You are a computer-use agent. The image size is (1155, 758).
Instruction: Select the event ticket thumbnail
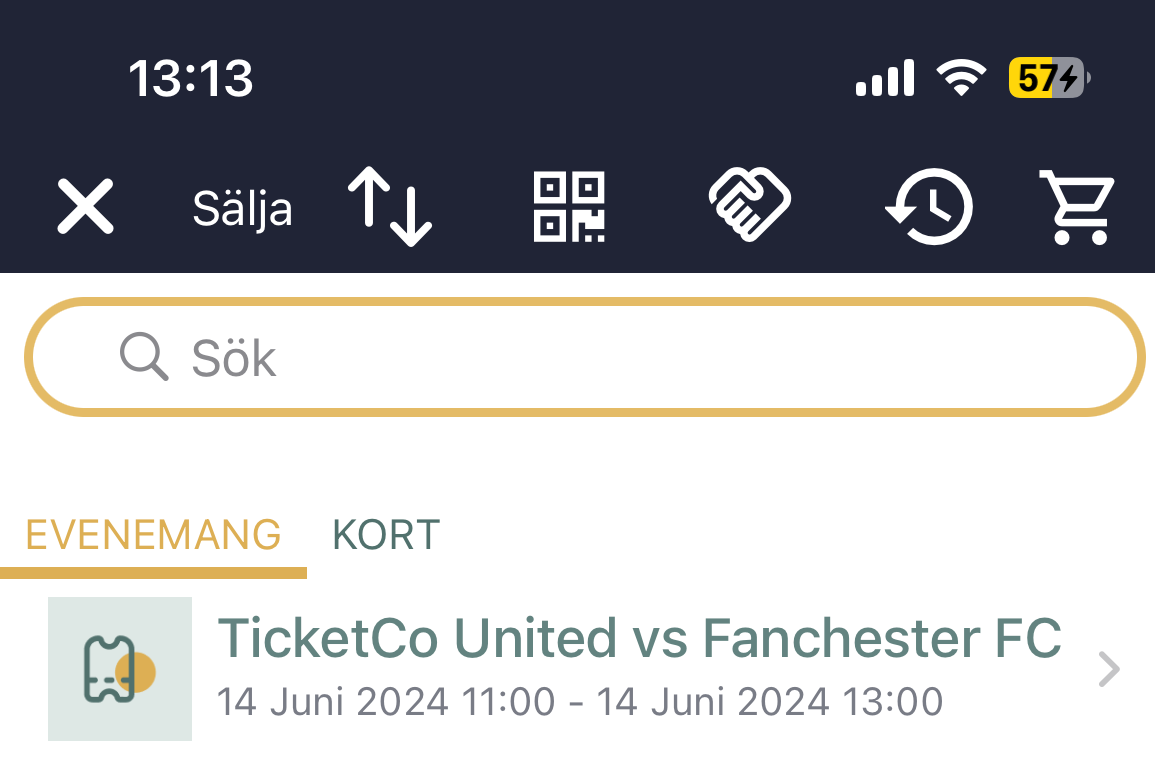(120, 669)
